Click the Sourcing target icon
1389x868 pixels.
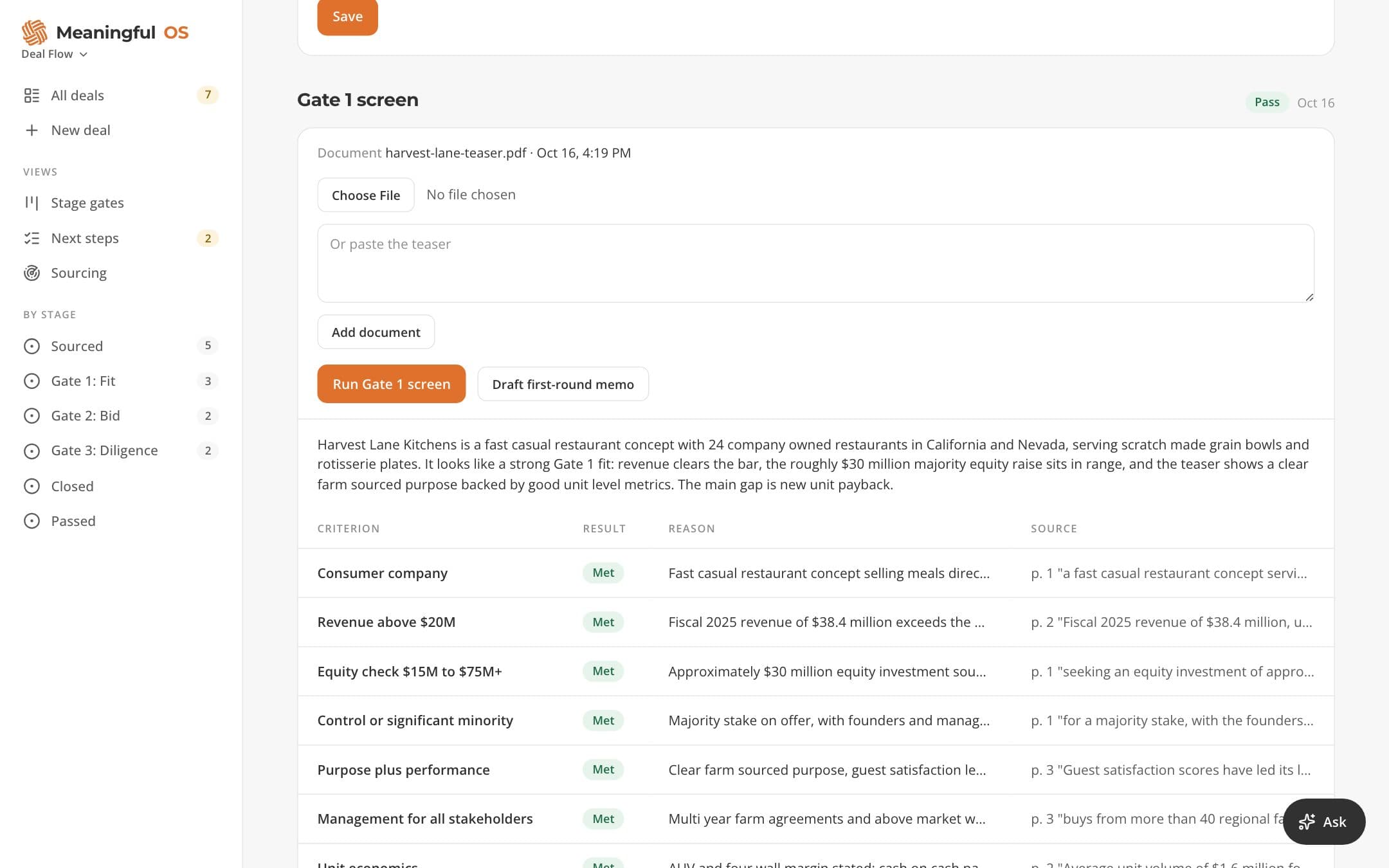[x=32, y=273]
